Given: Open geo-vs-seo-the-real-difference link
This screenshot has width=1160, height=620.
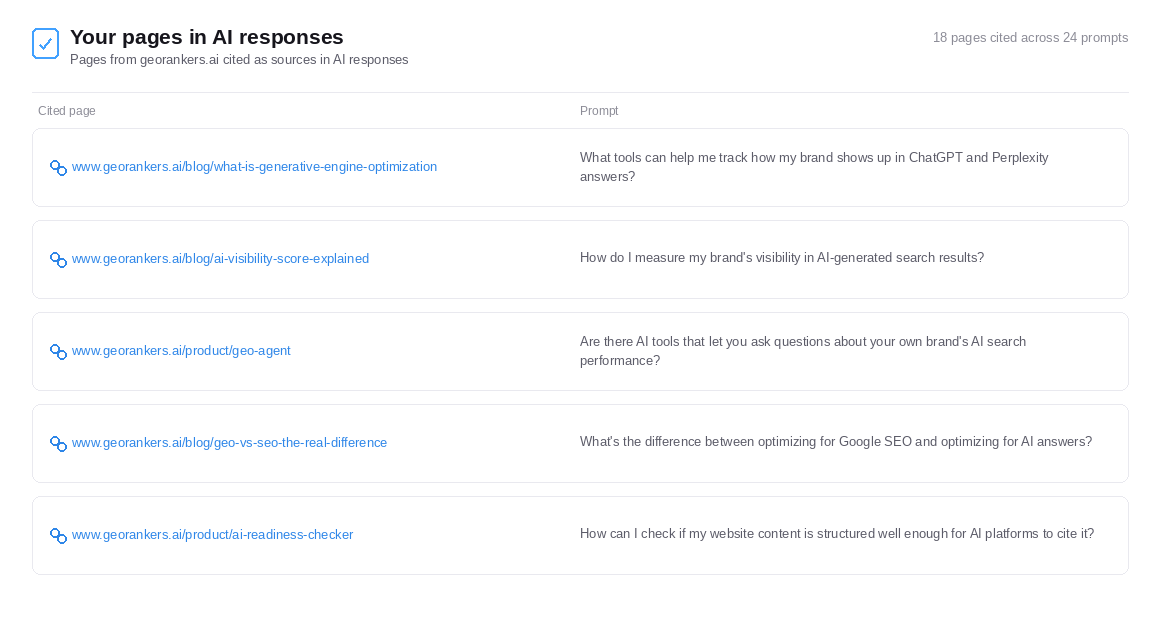Looking at the screenshot, I should coord(229,442).
